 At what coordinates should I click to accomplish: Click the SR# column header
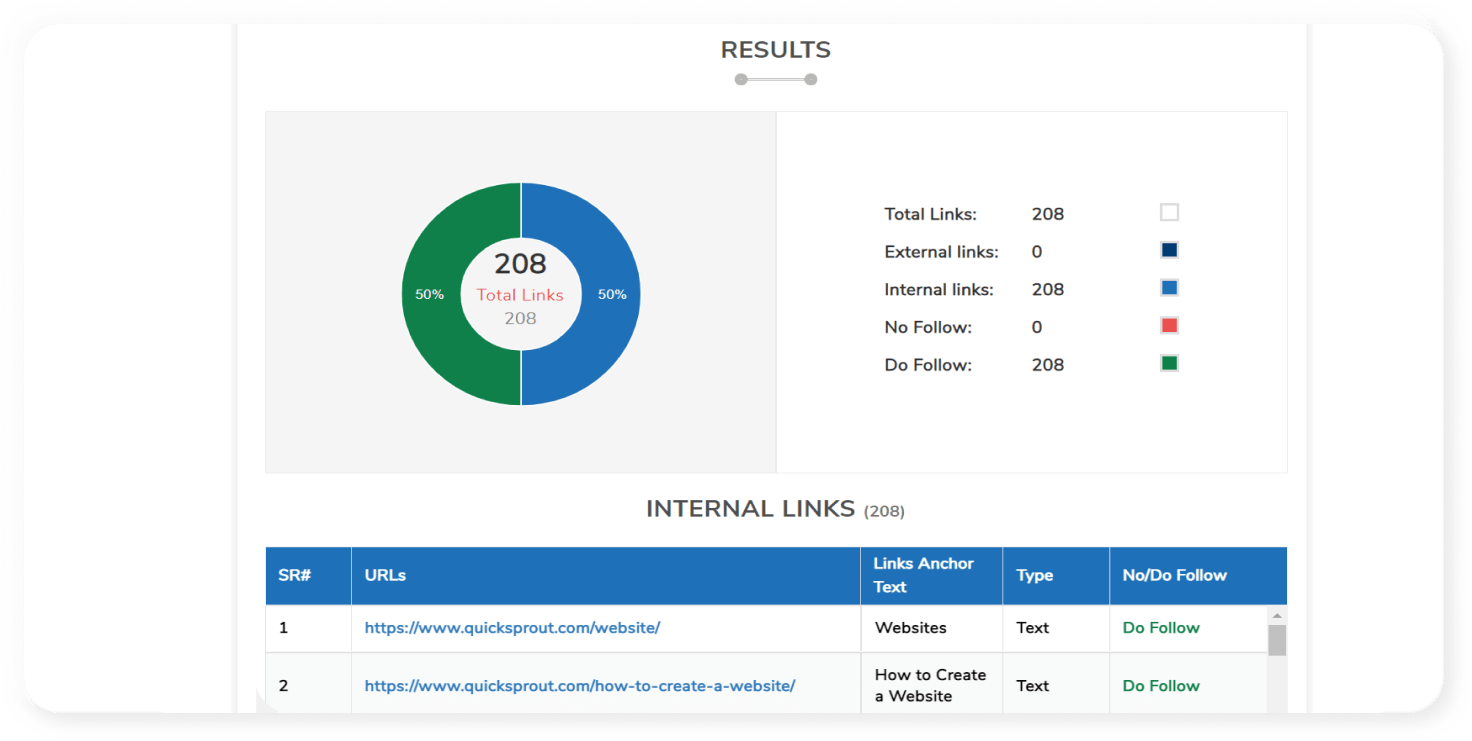pyautogui.click(x=308, y=575)
